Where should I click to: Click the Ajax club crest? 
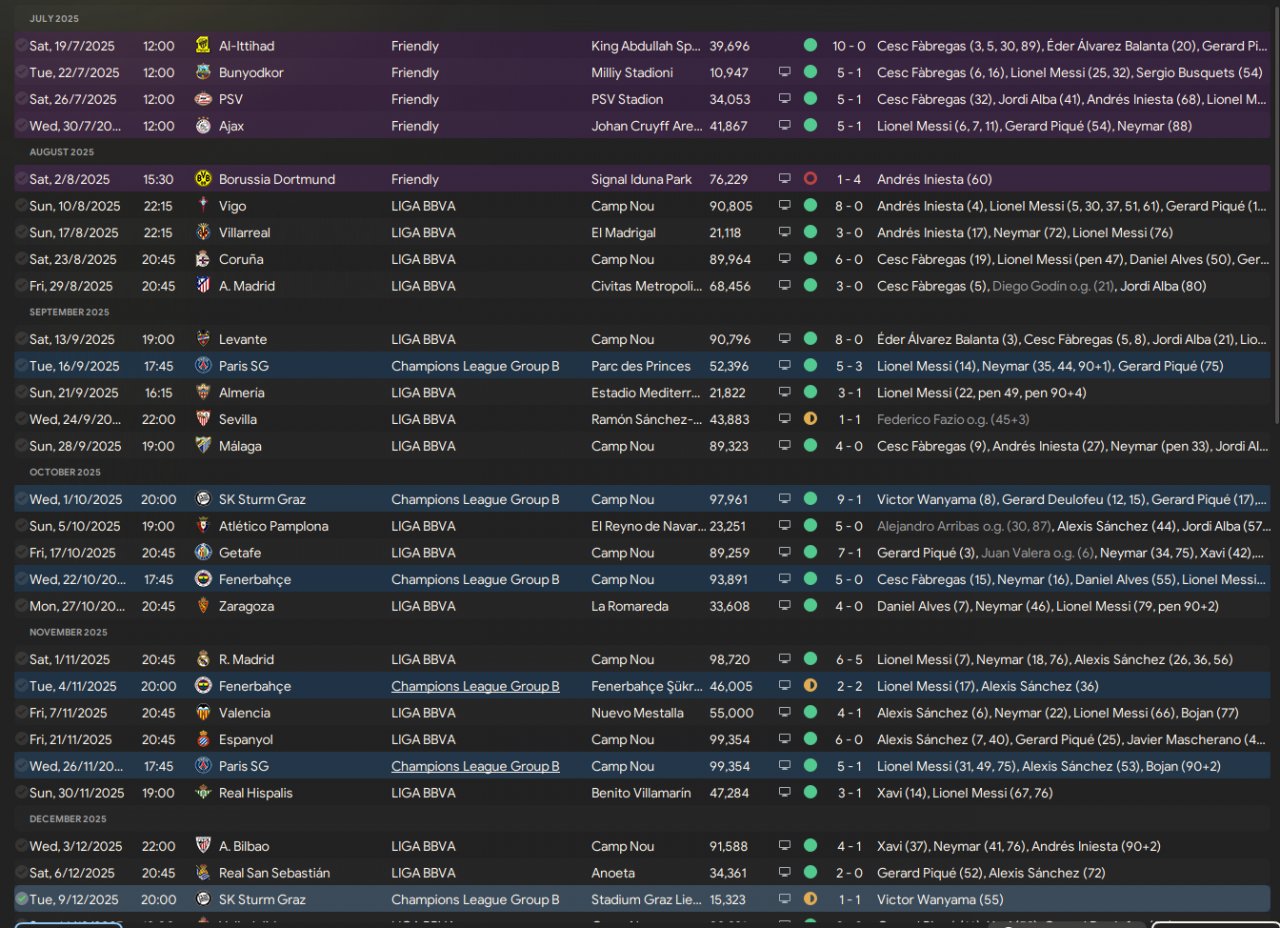pyautogui.click(x=203, y=126)
